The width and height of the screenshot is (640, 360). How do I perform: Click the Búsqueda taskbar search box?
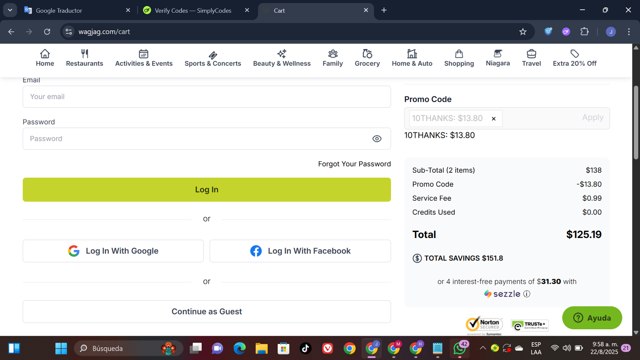(x=128, y=348)
